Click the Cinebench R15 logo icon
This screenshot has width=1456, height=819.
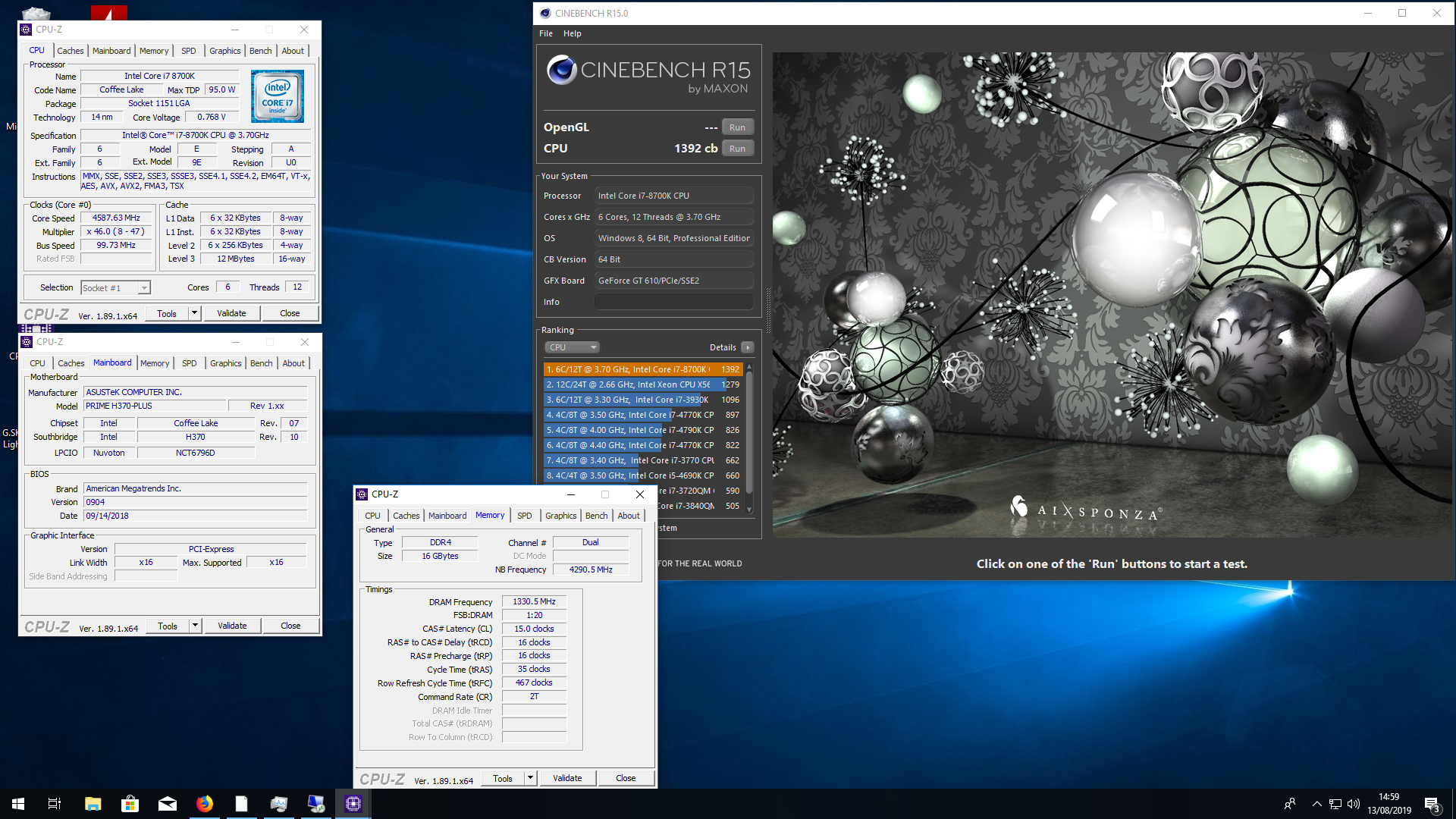point(562,71)
